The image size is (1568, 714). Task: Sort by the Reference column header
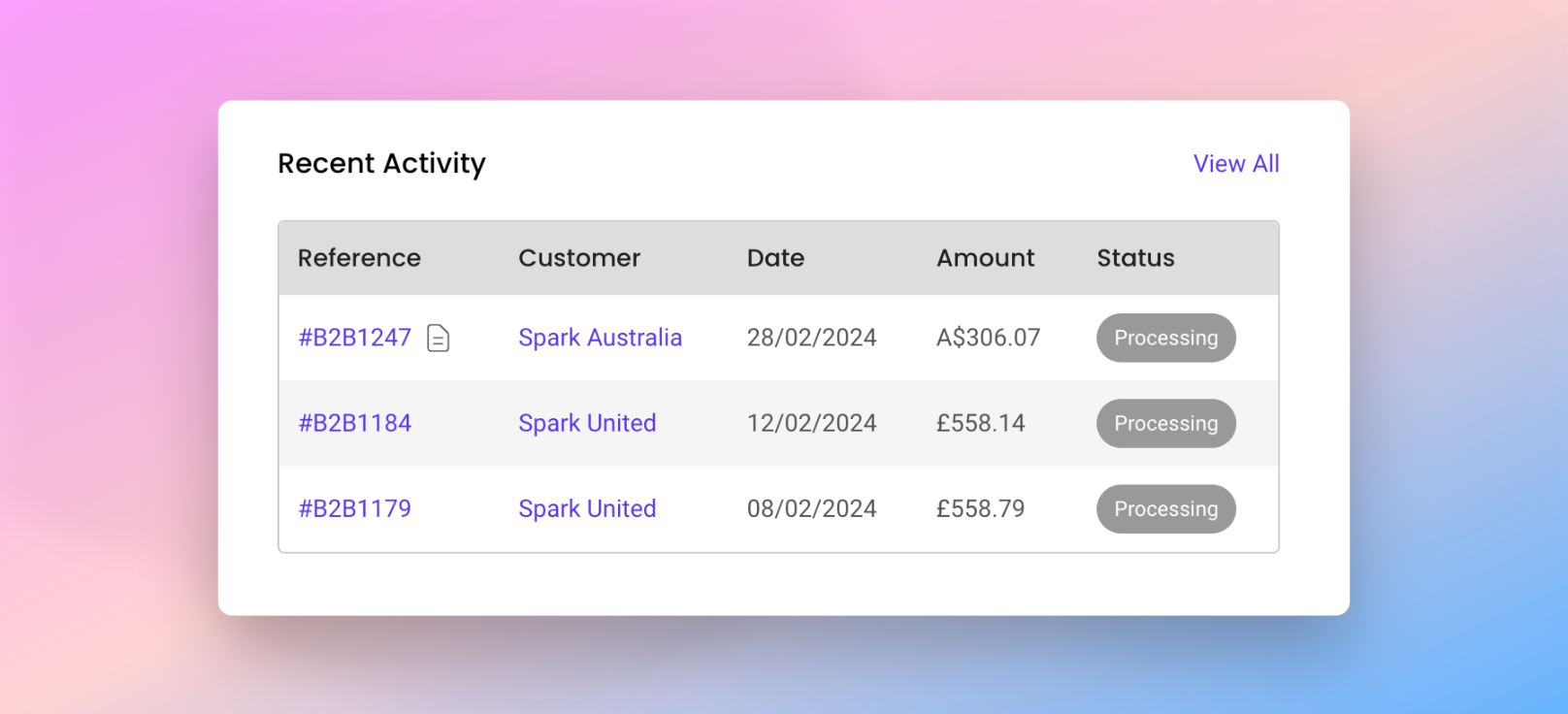coord(359,258)
